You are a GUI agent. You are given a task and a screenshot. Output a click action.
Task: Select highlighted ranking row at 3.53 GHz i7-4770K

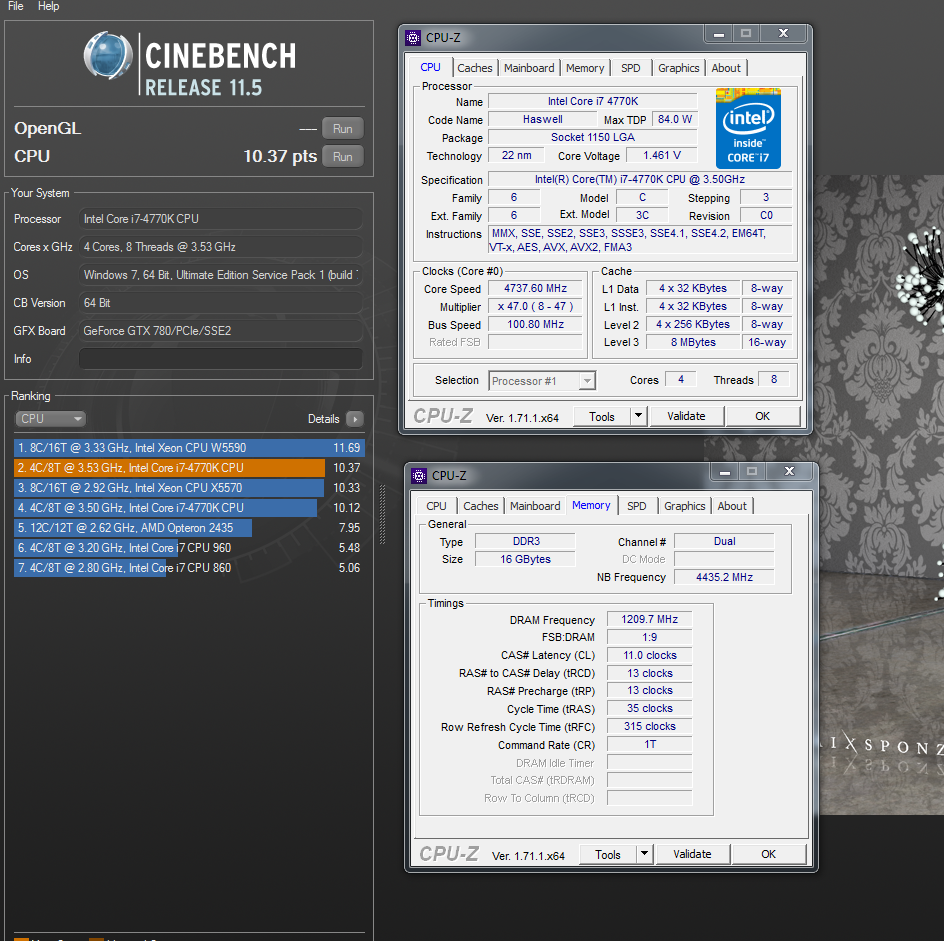tap(189, 468)
